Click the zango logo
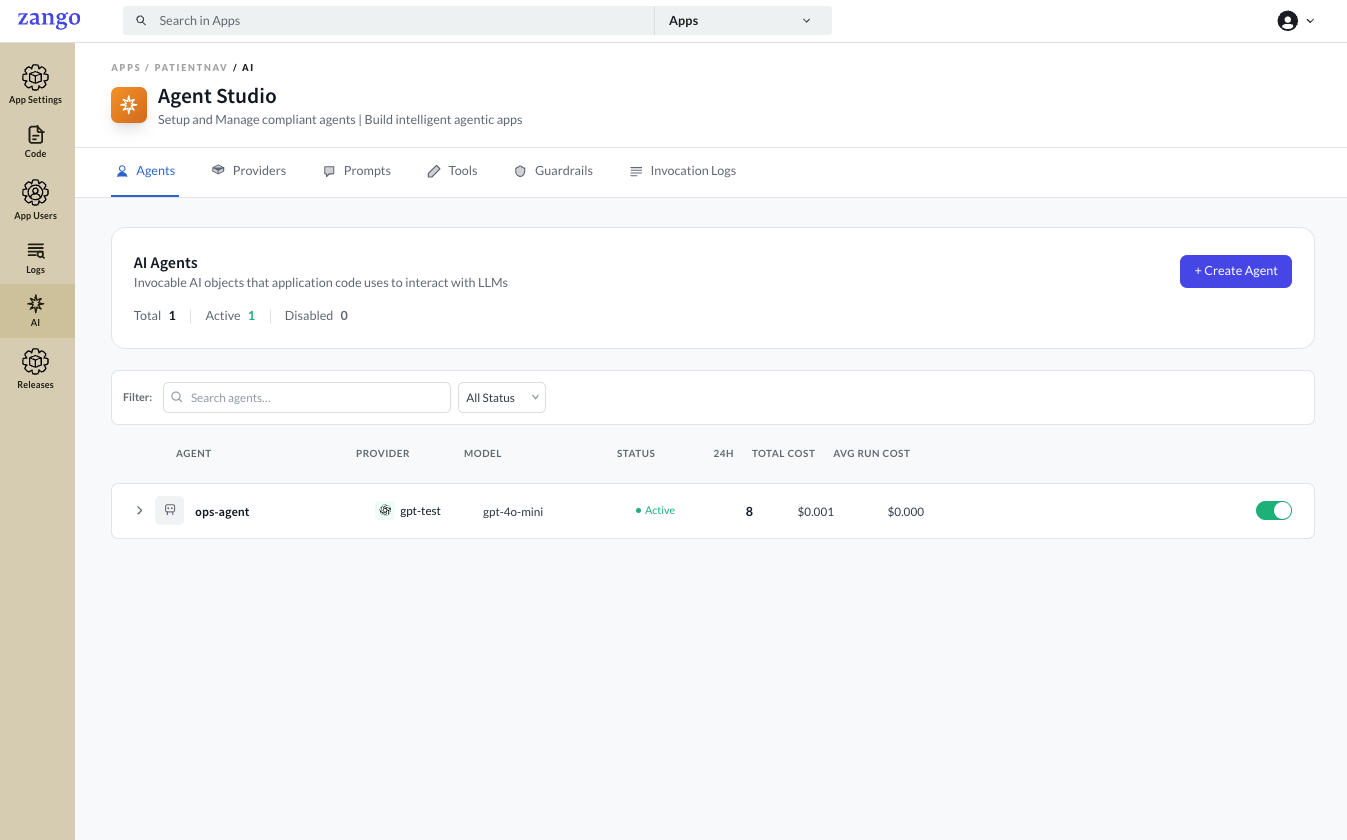This screenshot has height=840, width=1347. [49, 19]
